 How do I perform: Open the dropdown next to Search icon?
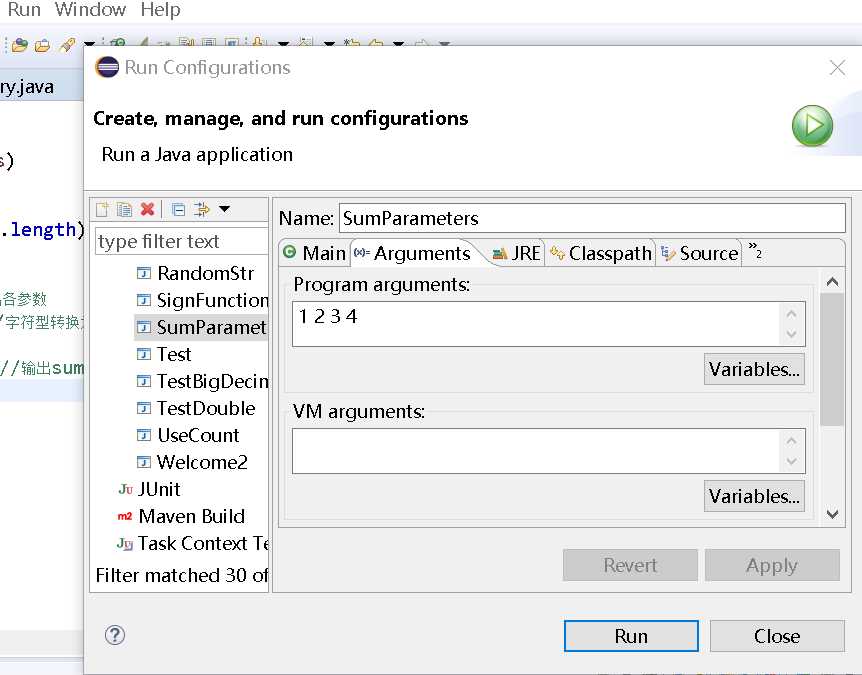click(x=89, y=44)
